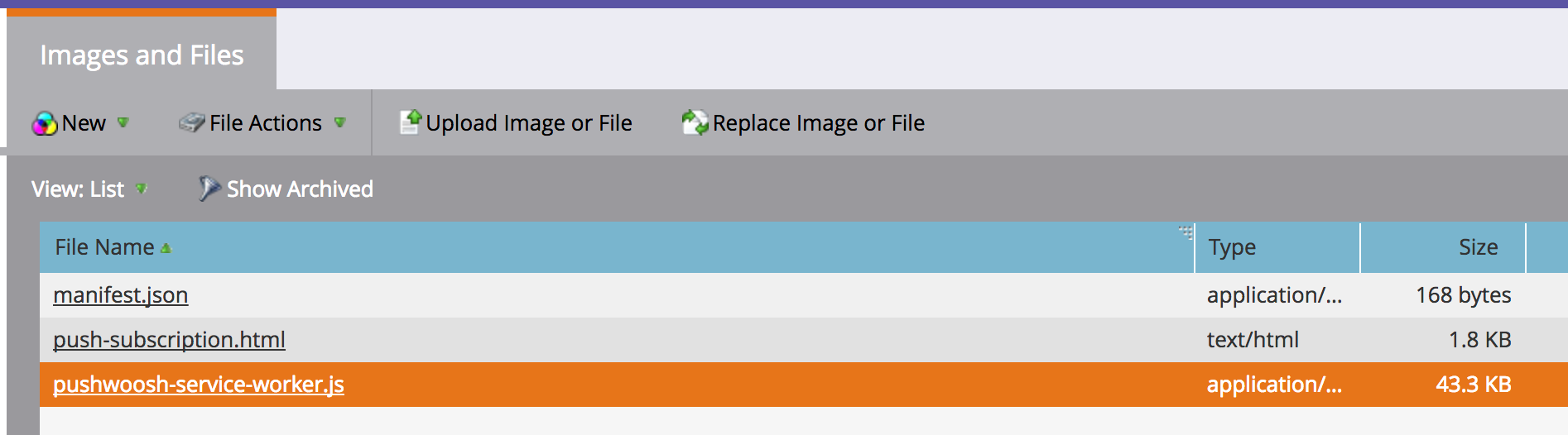Screen dimensions: 1568x435
Task: Click Upload Image or File button text
Action: (529, 123)
